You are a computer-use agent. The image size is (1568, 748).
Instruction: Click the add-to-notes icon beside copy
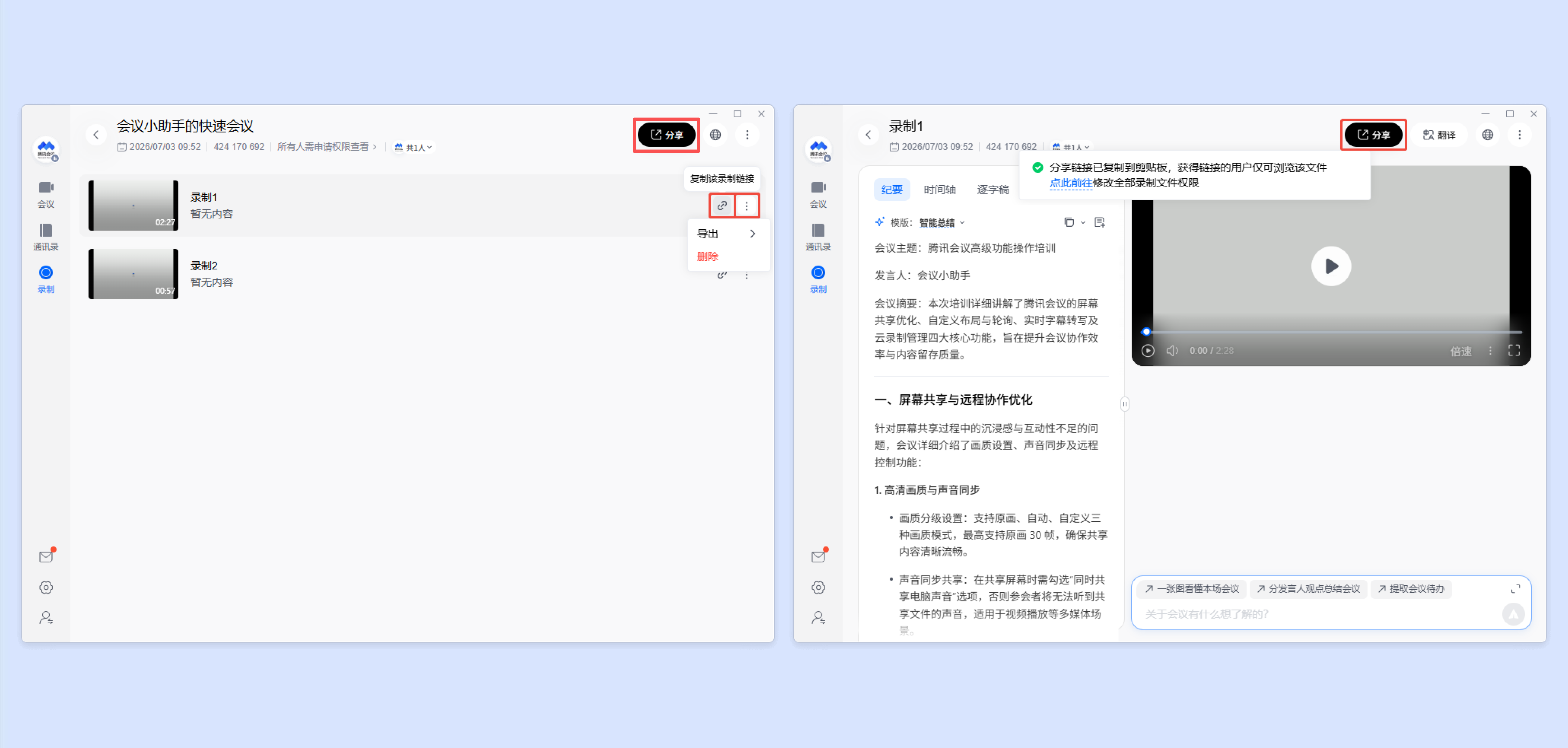(x=1099, y=222)
